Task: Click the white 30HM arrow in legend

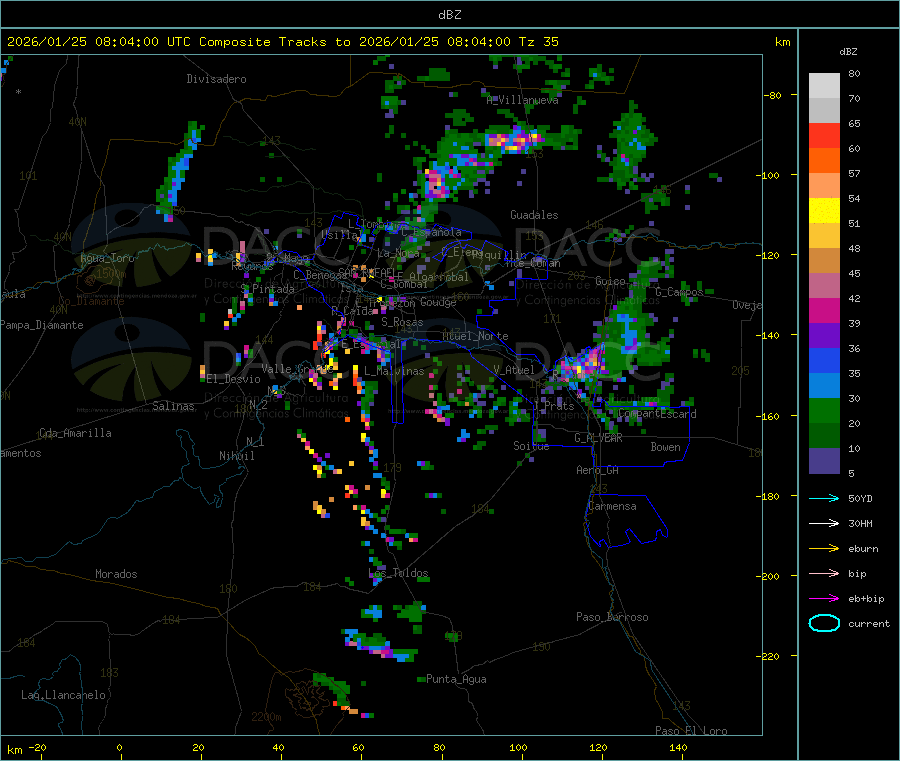Action: click(824, 523)
